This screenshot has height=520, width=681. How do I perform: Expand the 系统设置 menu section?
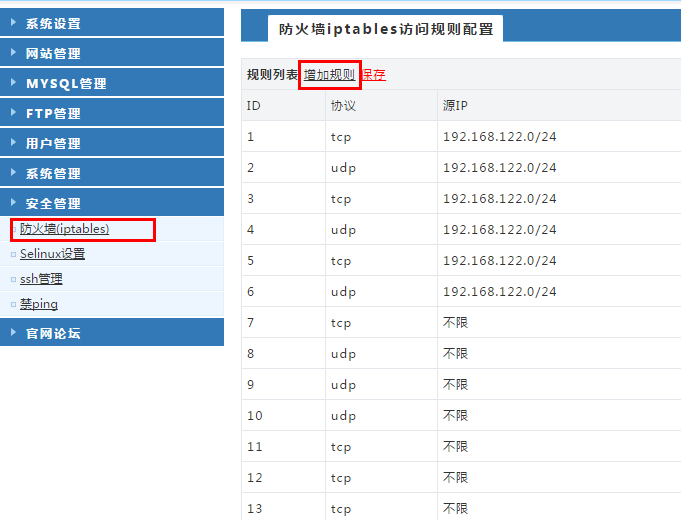pyautogui.click(x=53, y=23)
